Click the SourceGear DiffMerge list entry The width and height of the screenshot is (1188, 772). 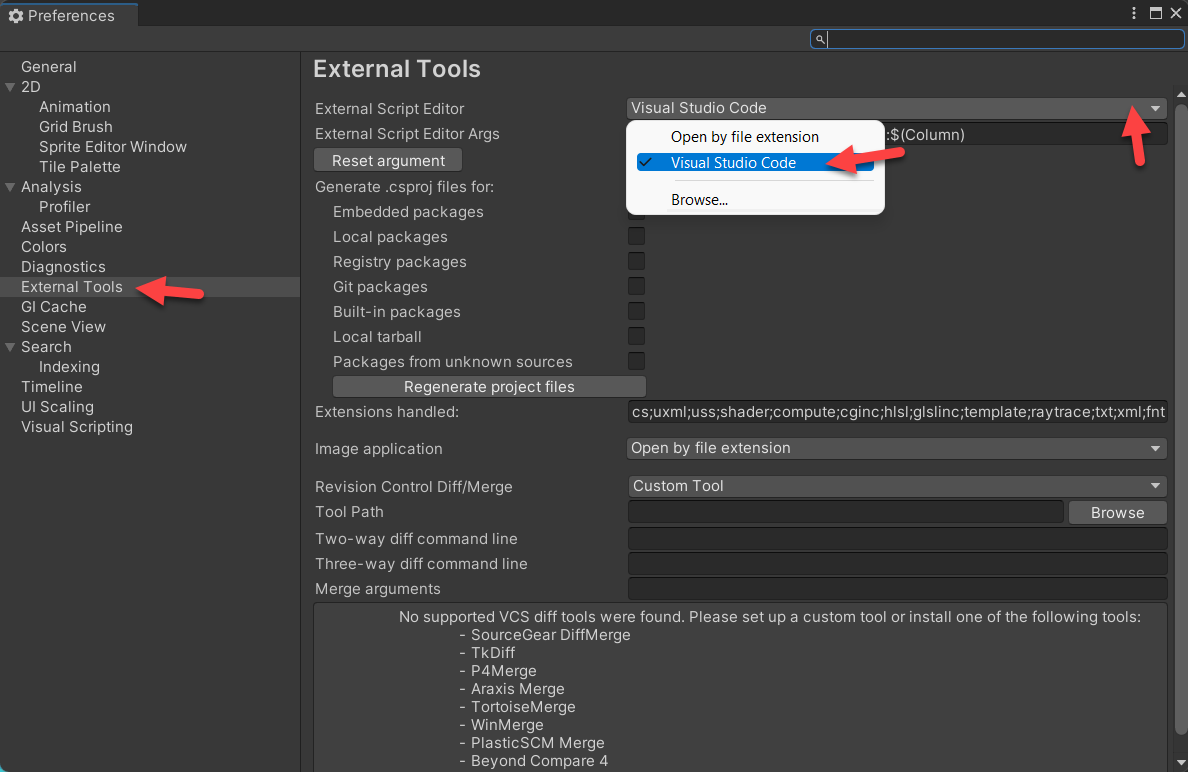pyautogui.click(x=551, y=635)
